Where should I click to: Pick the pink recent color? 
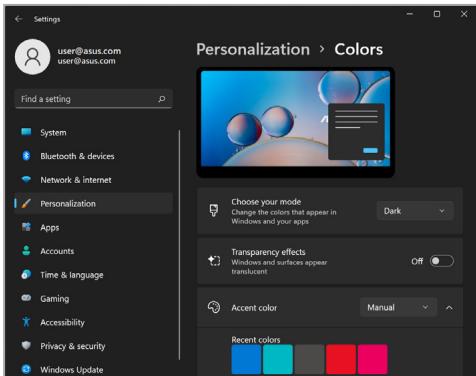click(373, 359)
